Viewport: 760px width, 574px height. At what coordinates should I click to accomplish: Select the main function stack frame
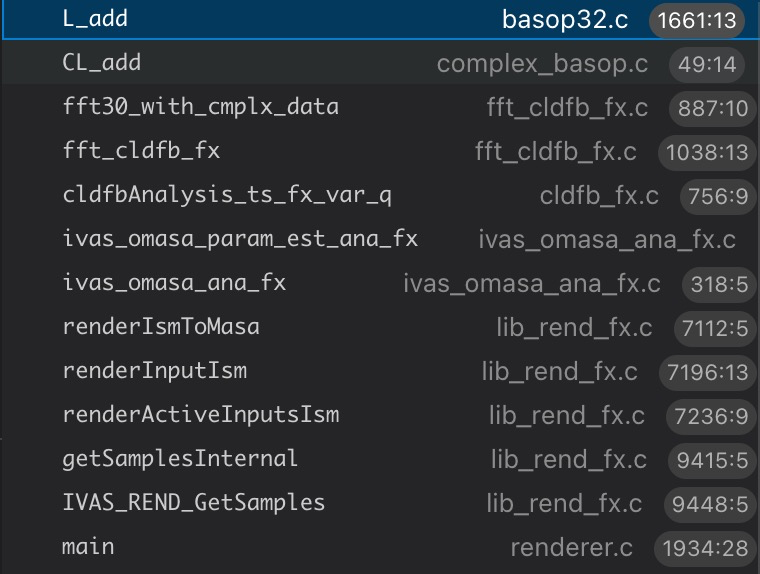pos(88,547)
